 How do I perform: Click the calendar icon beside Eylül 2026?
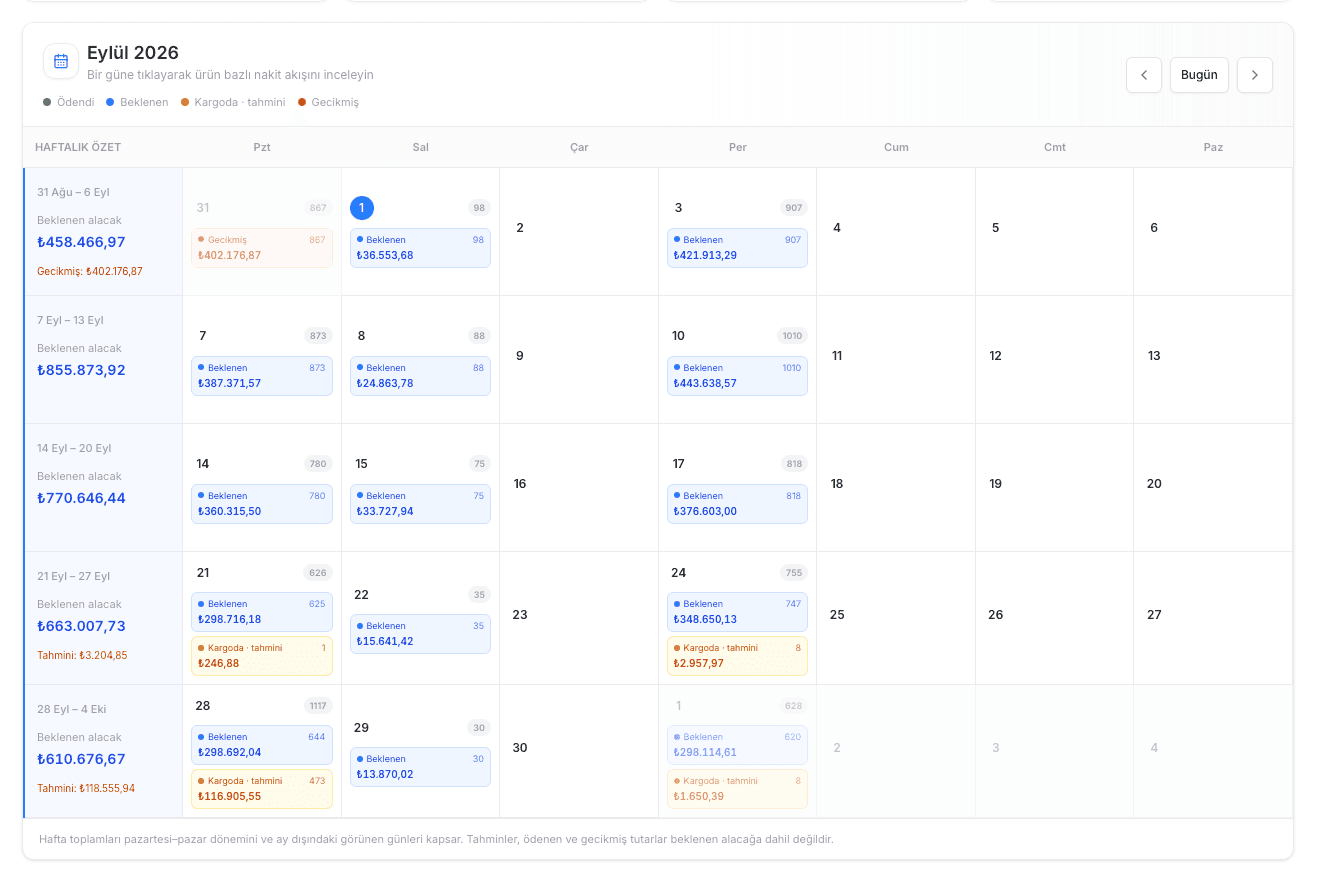[61, 61]
